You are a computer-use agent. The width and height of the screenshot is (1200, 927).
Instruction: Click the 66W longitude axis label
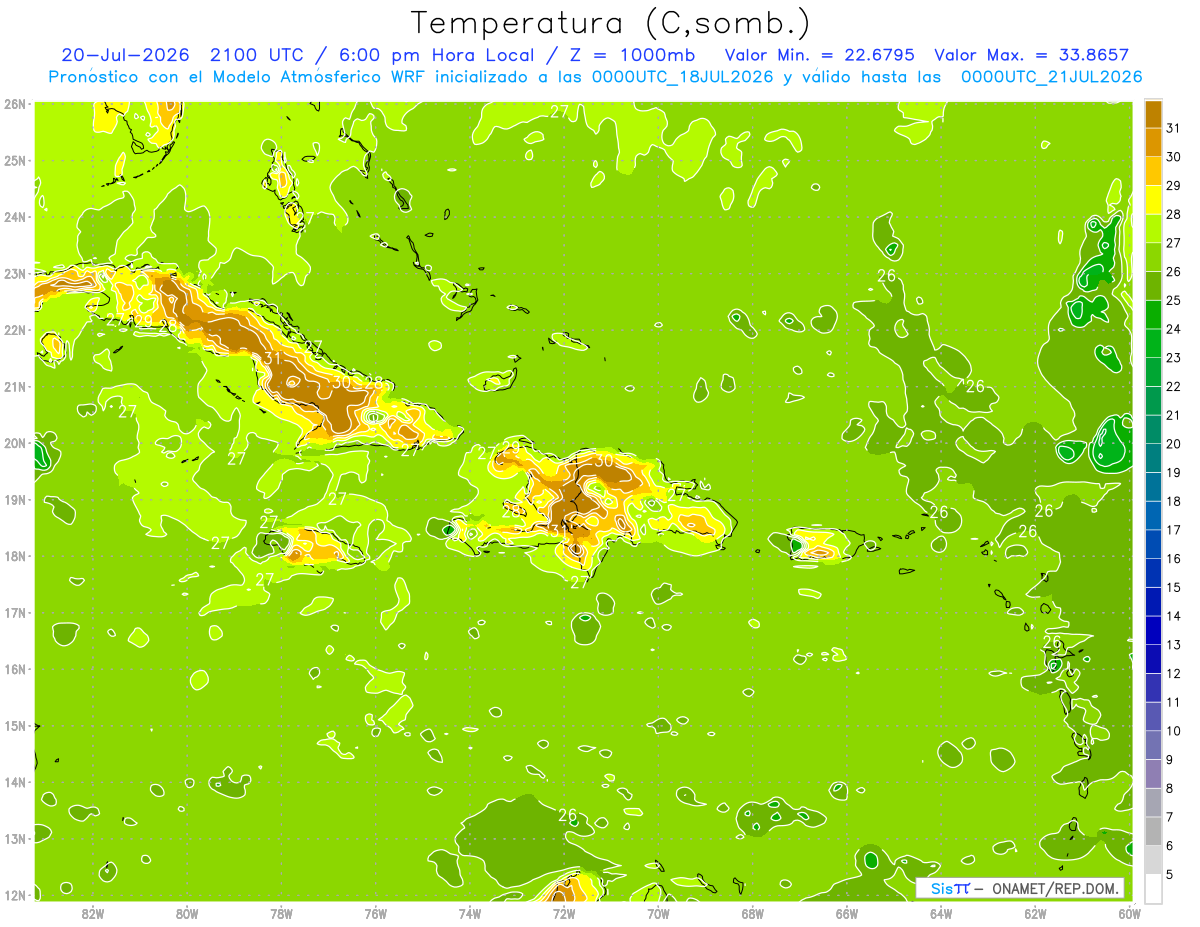846,912
